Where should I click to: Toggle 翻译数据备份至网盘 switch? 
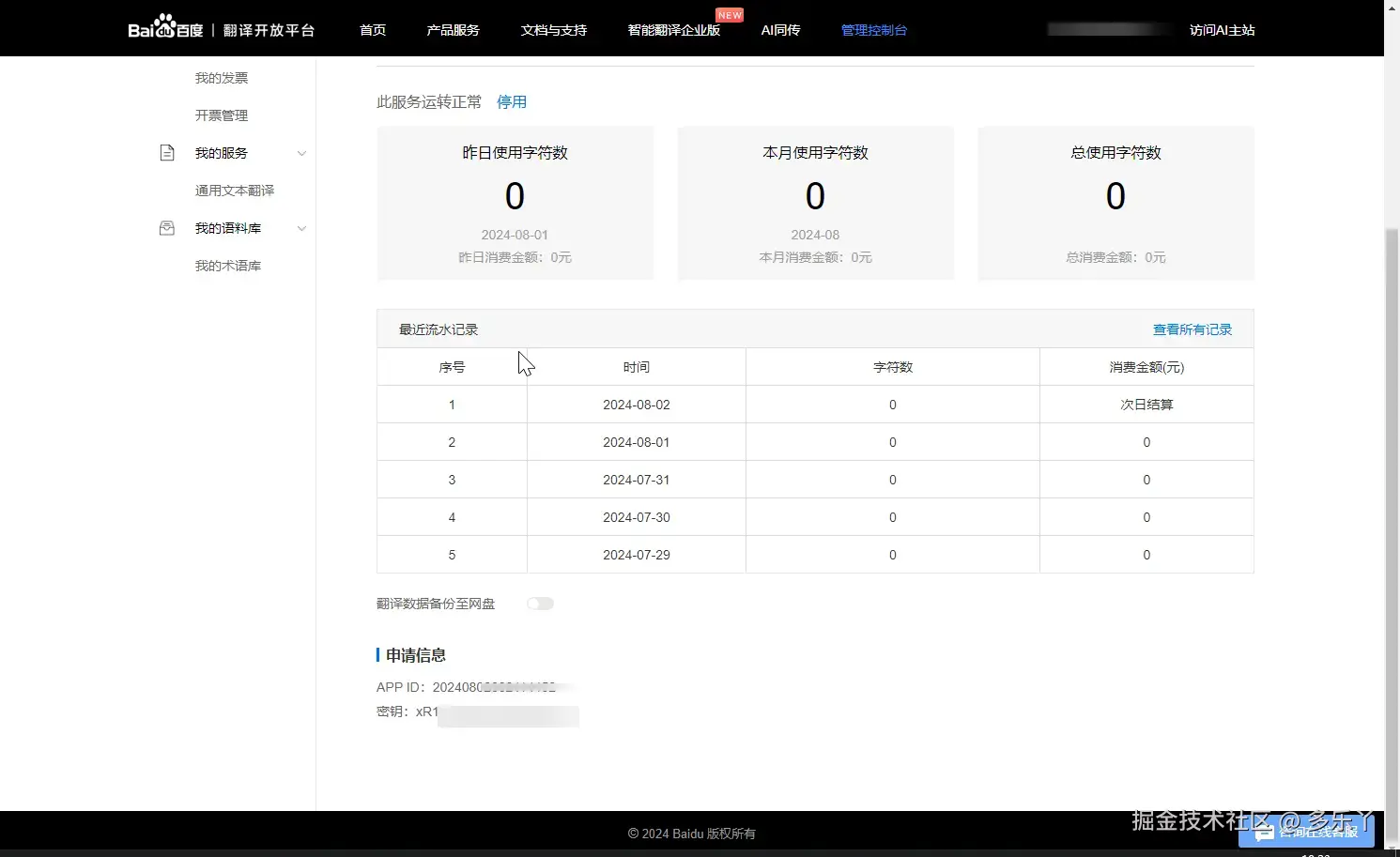(x=540, y=604)
